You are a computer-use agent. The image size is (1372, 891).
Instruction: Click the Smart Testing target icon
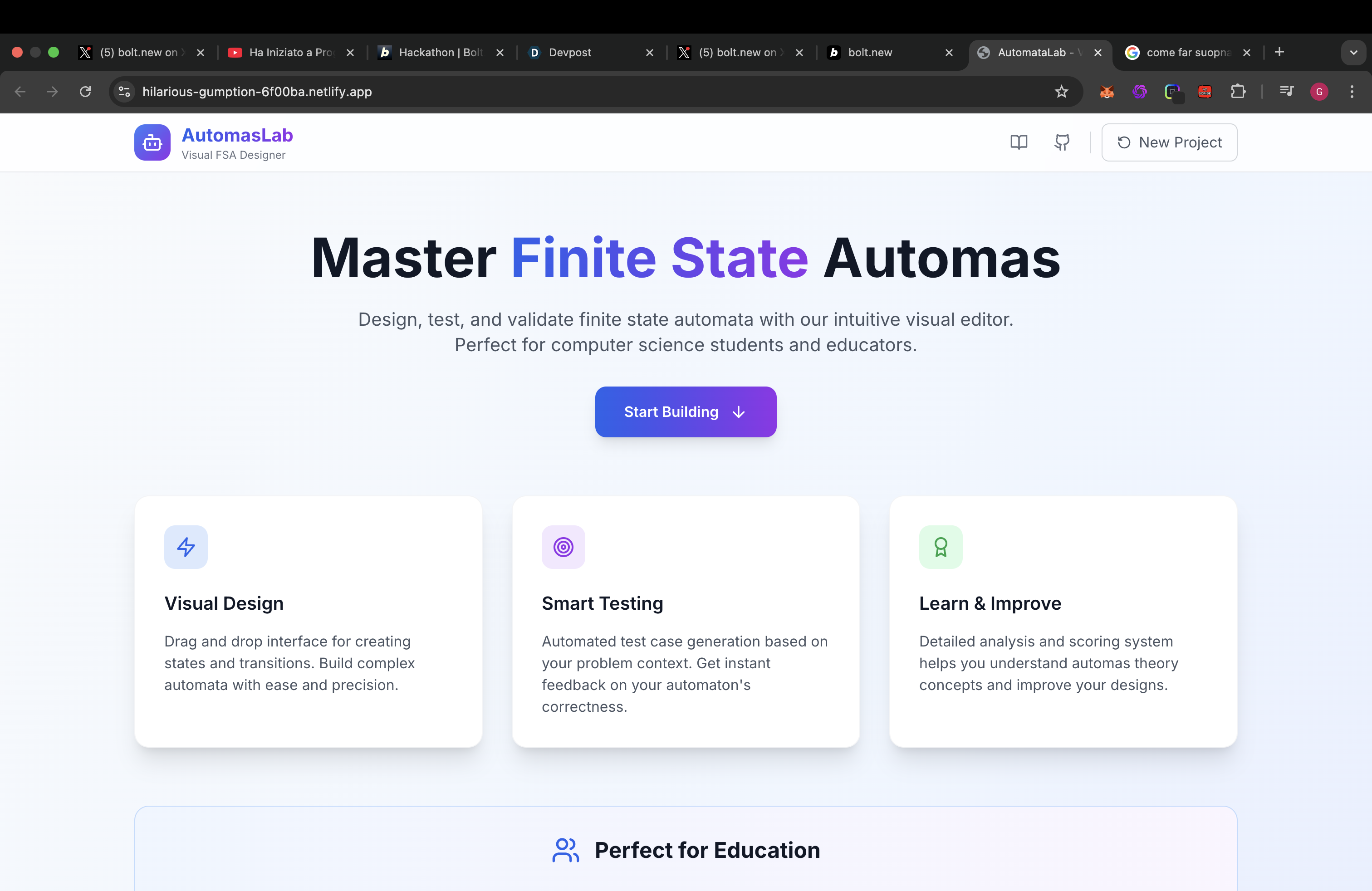click(x=563, y=546)
